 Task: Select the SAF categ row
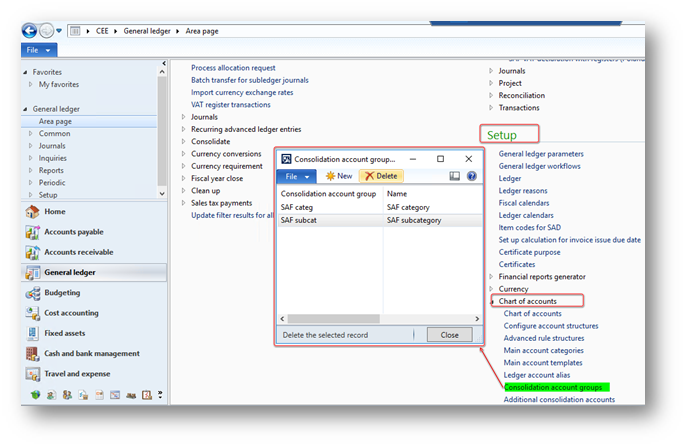click(x=380, y=207)
